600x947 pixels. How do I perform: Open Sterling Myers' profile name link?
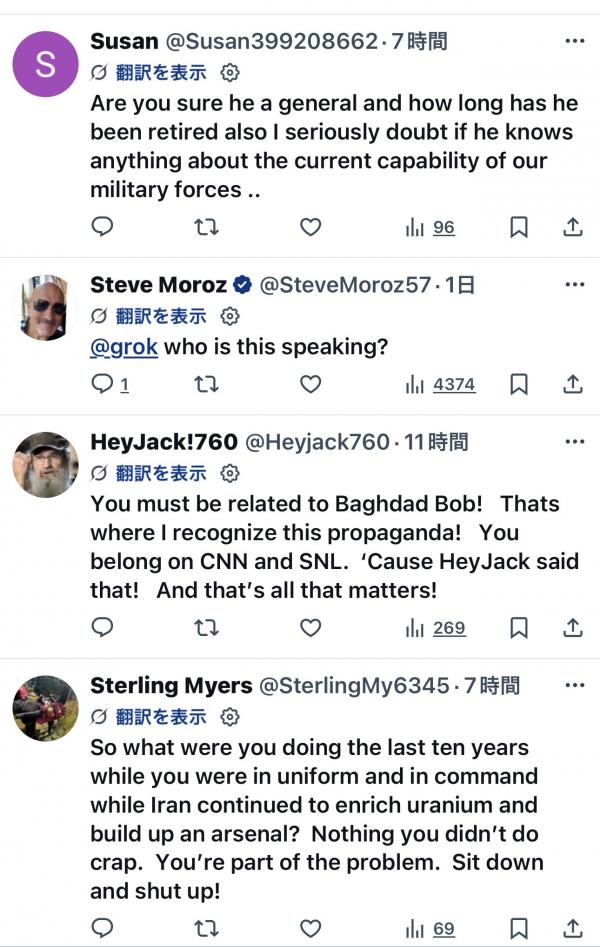(171, 686)
